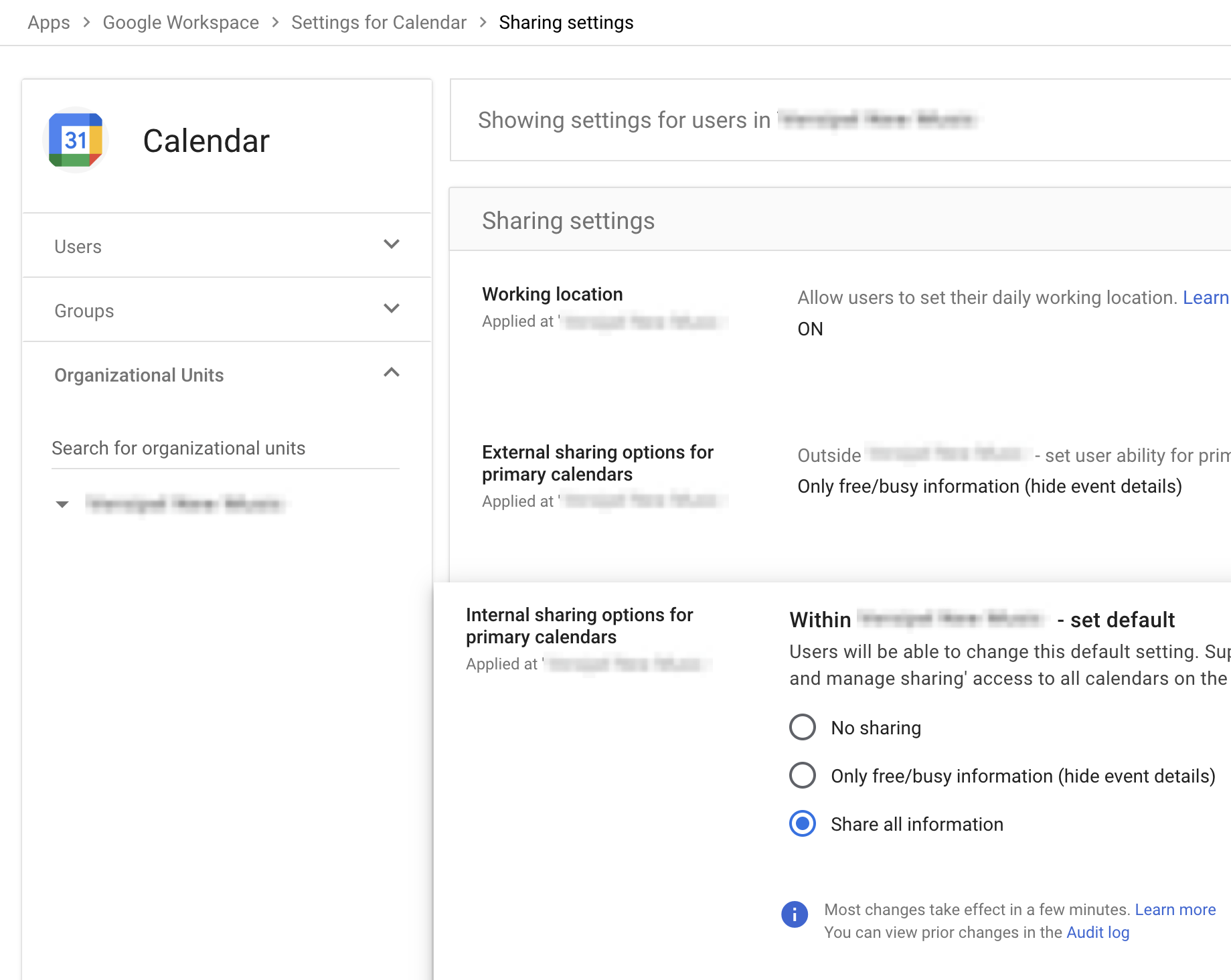Go to Apps breadcrumb
Image resolution: width=1231 pixels, height=980 pixels.
(49, 23)
